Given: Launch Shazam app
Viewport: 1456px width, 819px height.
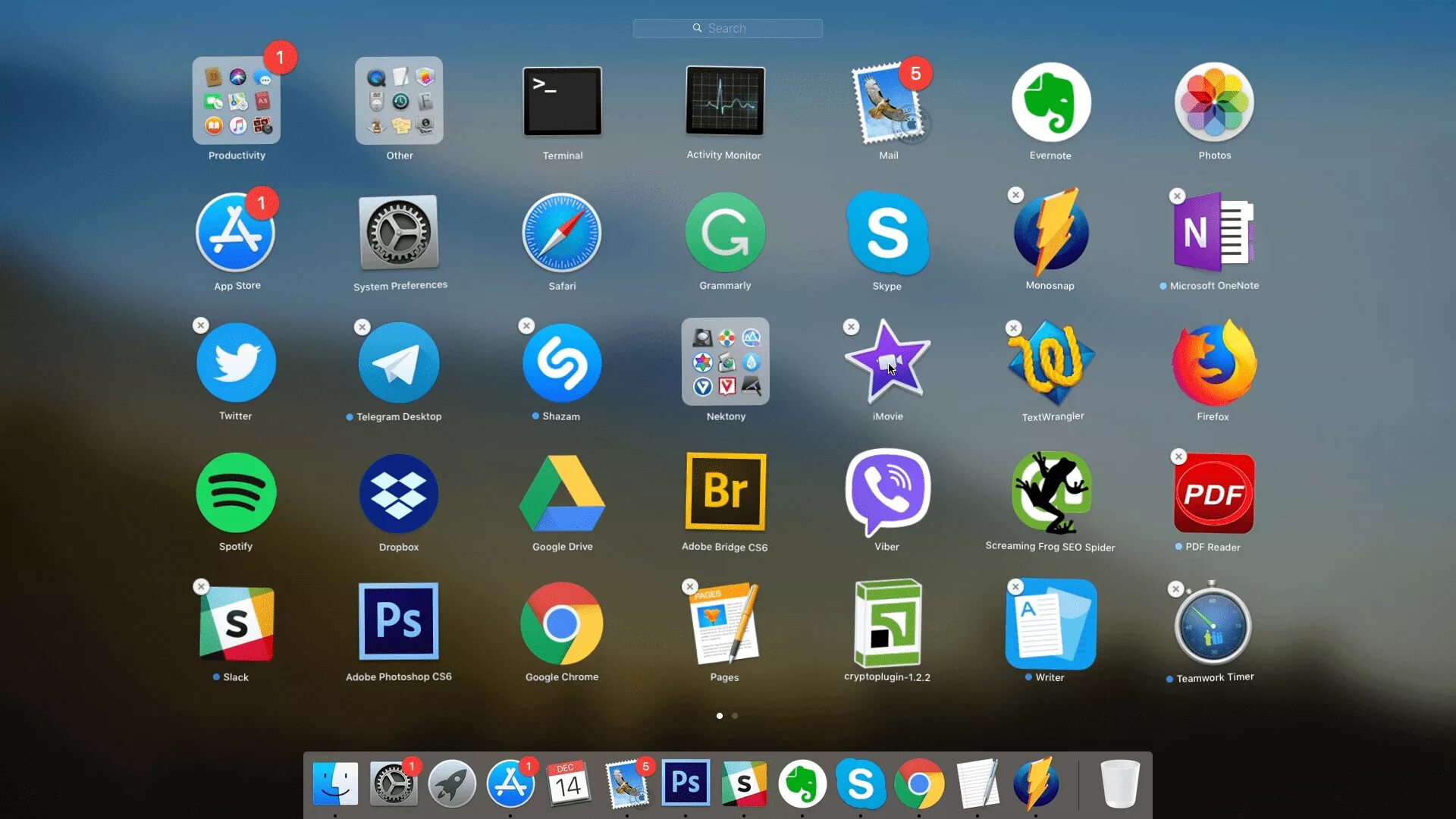Looking at the screenshot, I should point(562,362).
